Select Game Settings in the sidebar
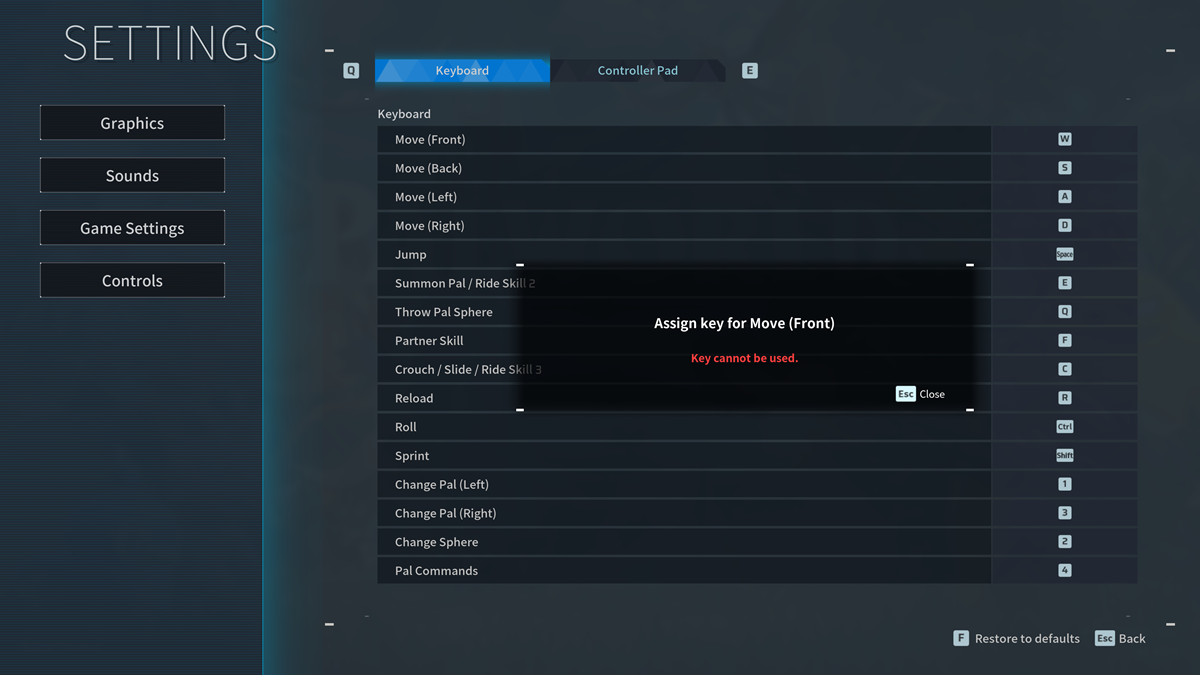 [x=132, y=227]
